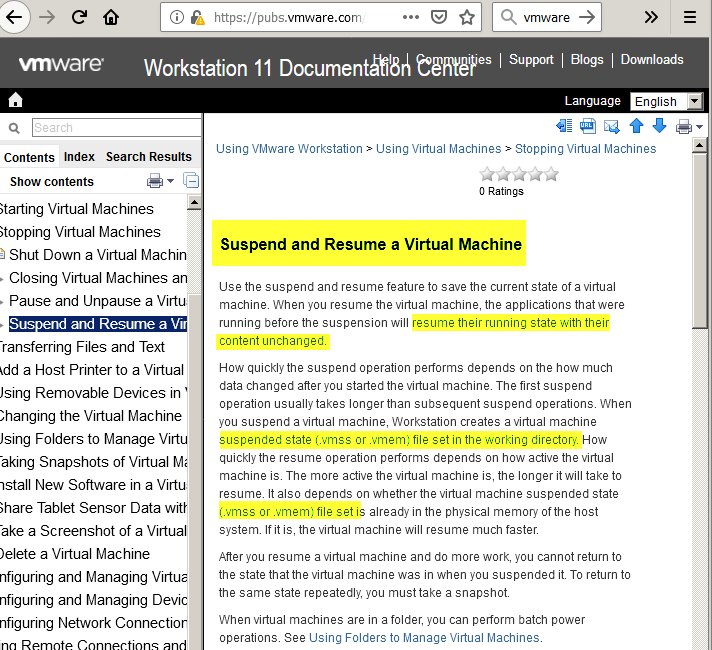Sync topic with table of contents icon
The width and height of the screenshot is (712, 650).
pos(564,126)
